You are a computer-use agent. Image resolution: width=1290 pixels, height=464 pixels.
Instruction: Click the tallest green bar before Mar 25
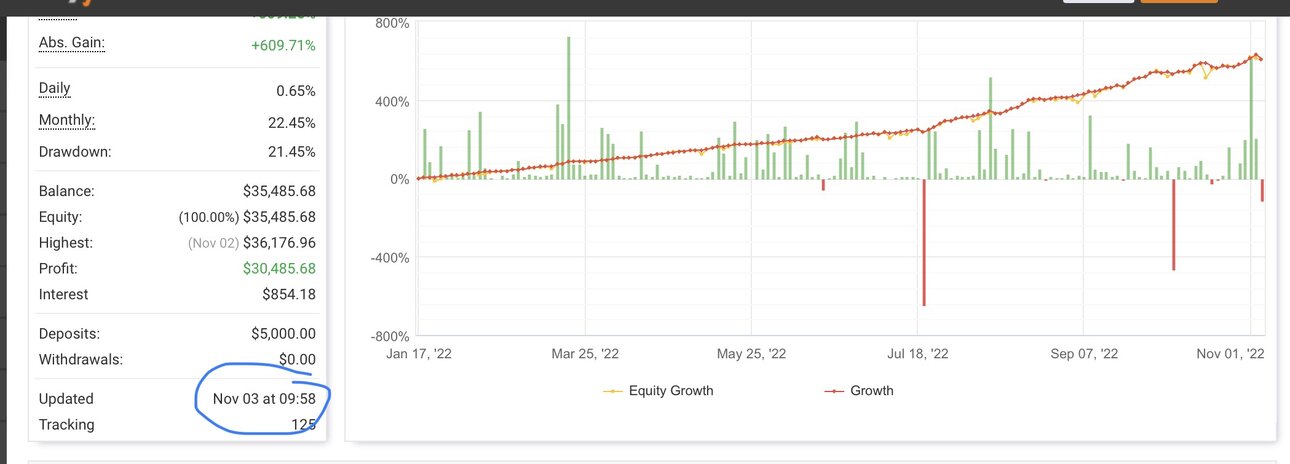(x=568, y=108)
